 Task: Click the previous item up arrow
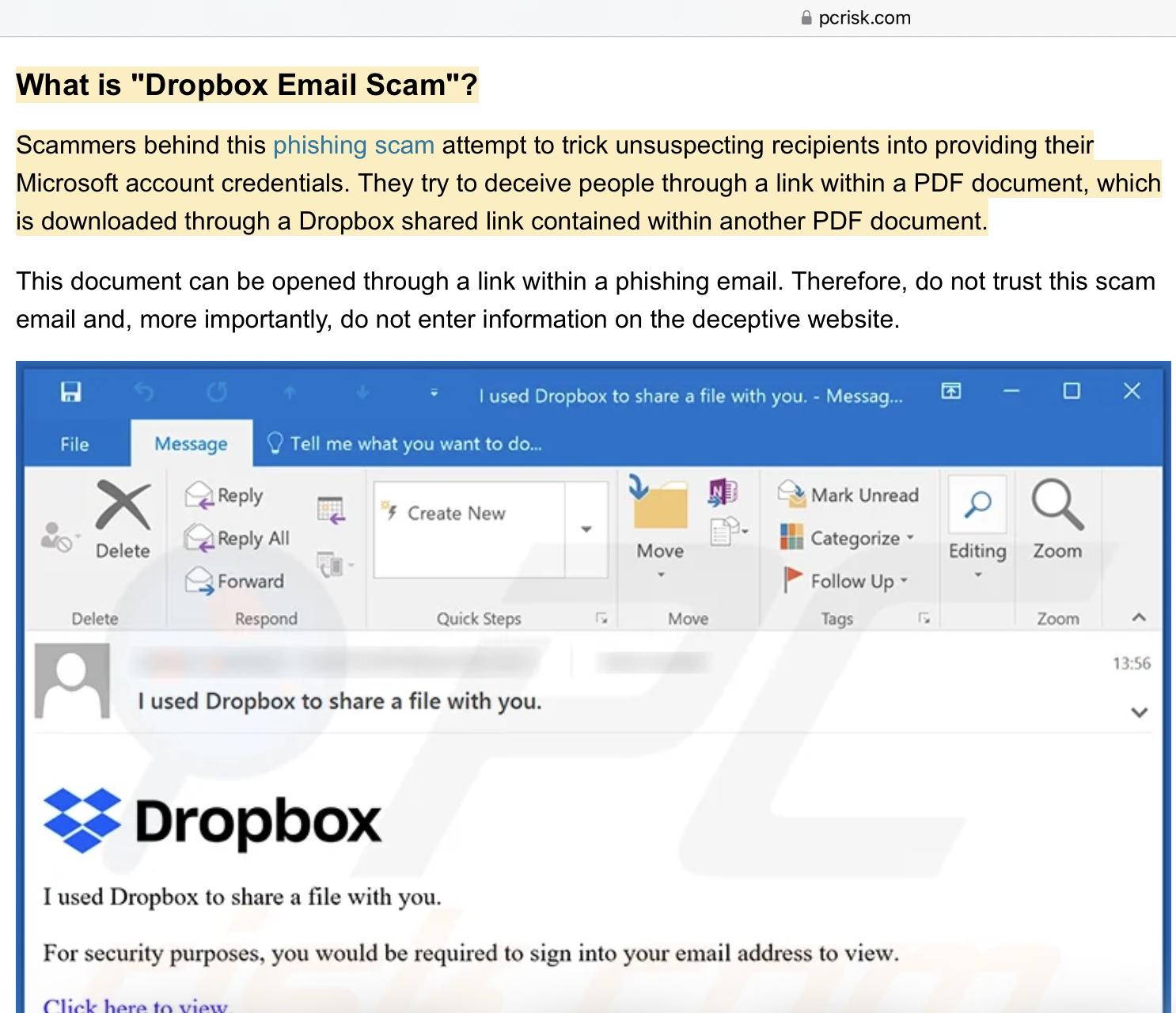click(x=290, y=392)
